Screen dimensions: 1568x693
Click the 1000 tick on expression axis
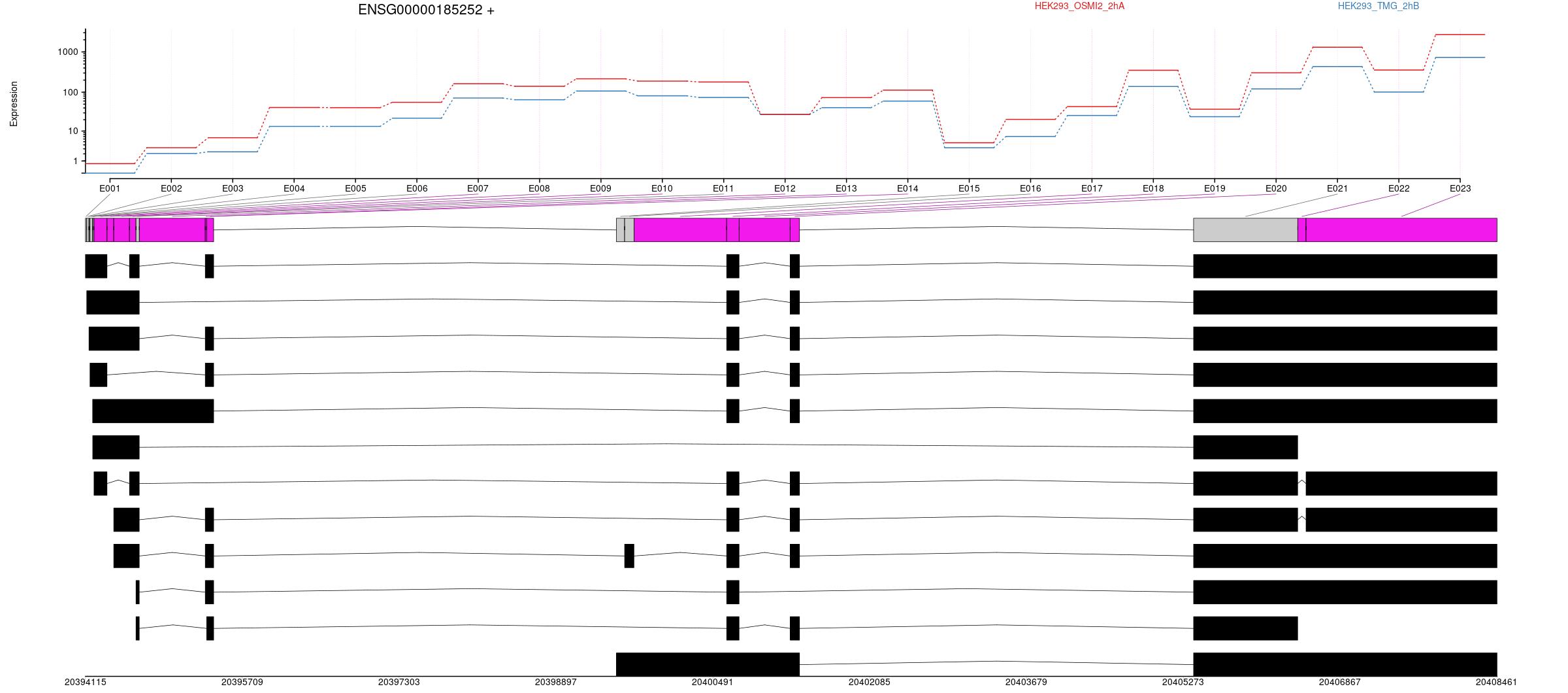tap(67, 52)
